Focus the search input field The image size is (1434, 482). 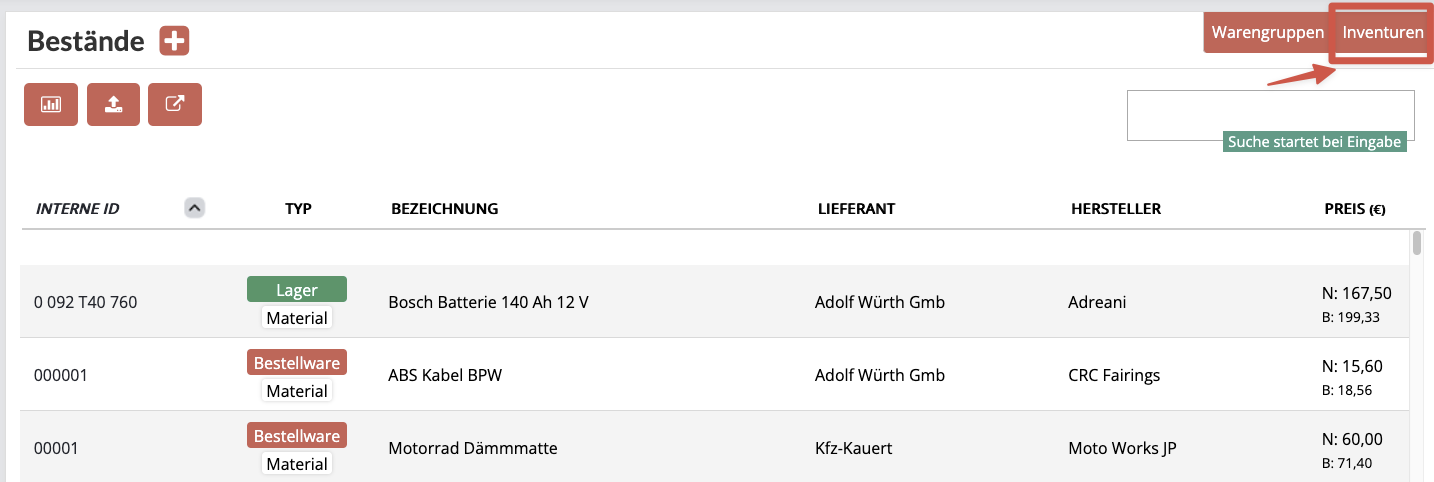1270,115
